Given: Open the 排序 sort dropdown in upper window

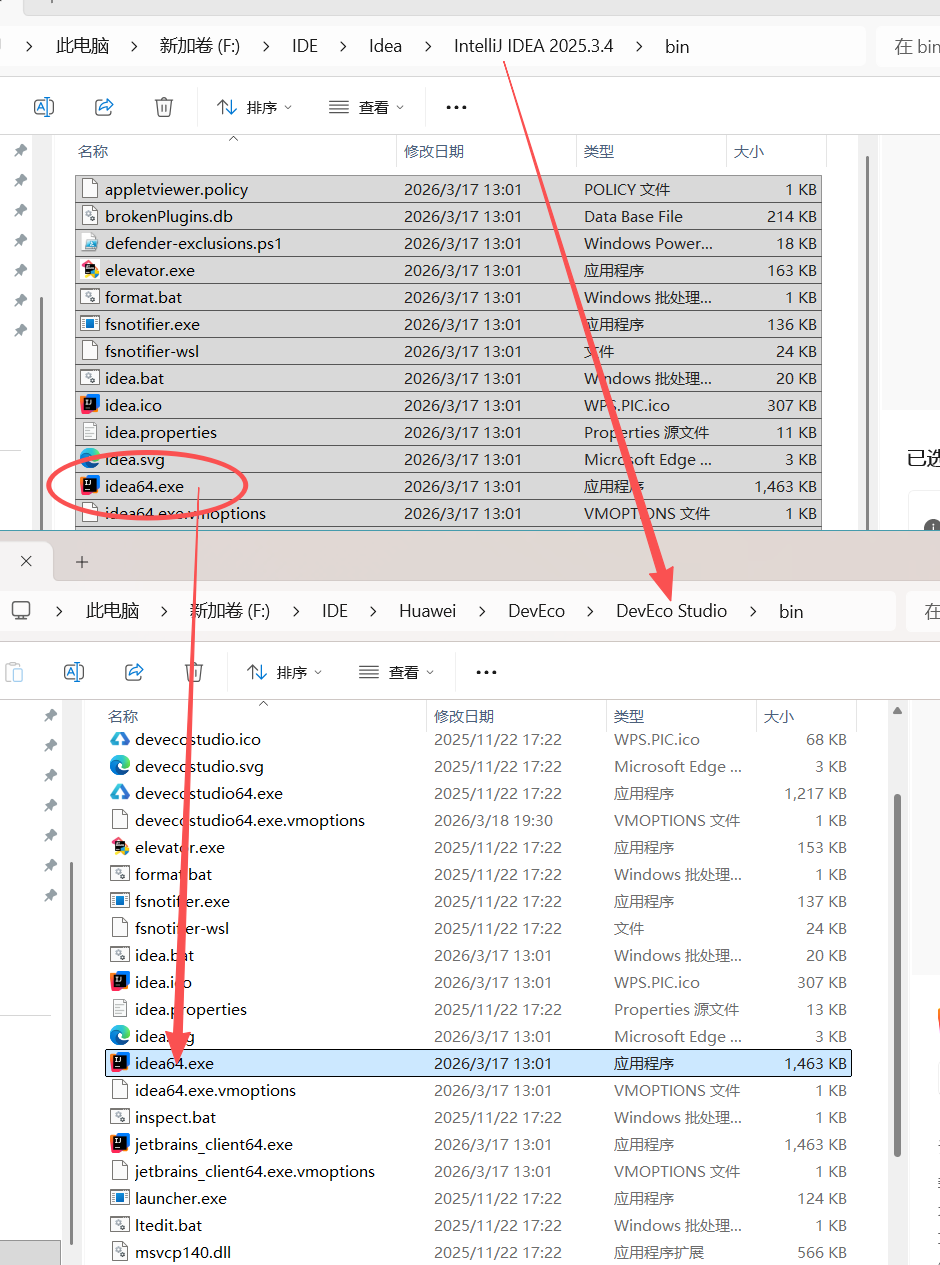Looking at the screenshot, I should coord(255,107).
